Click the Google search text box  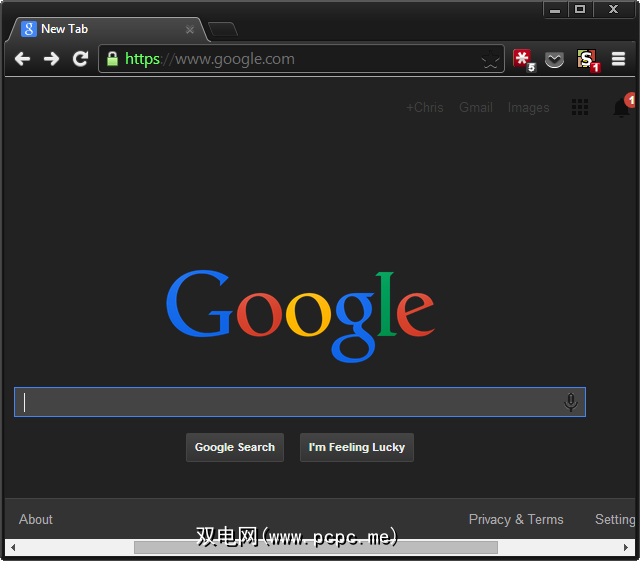[300, 402]
